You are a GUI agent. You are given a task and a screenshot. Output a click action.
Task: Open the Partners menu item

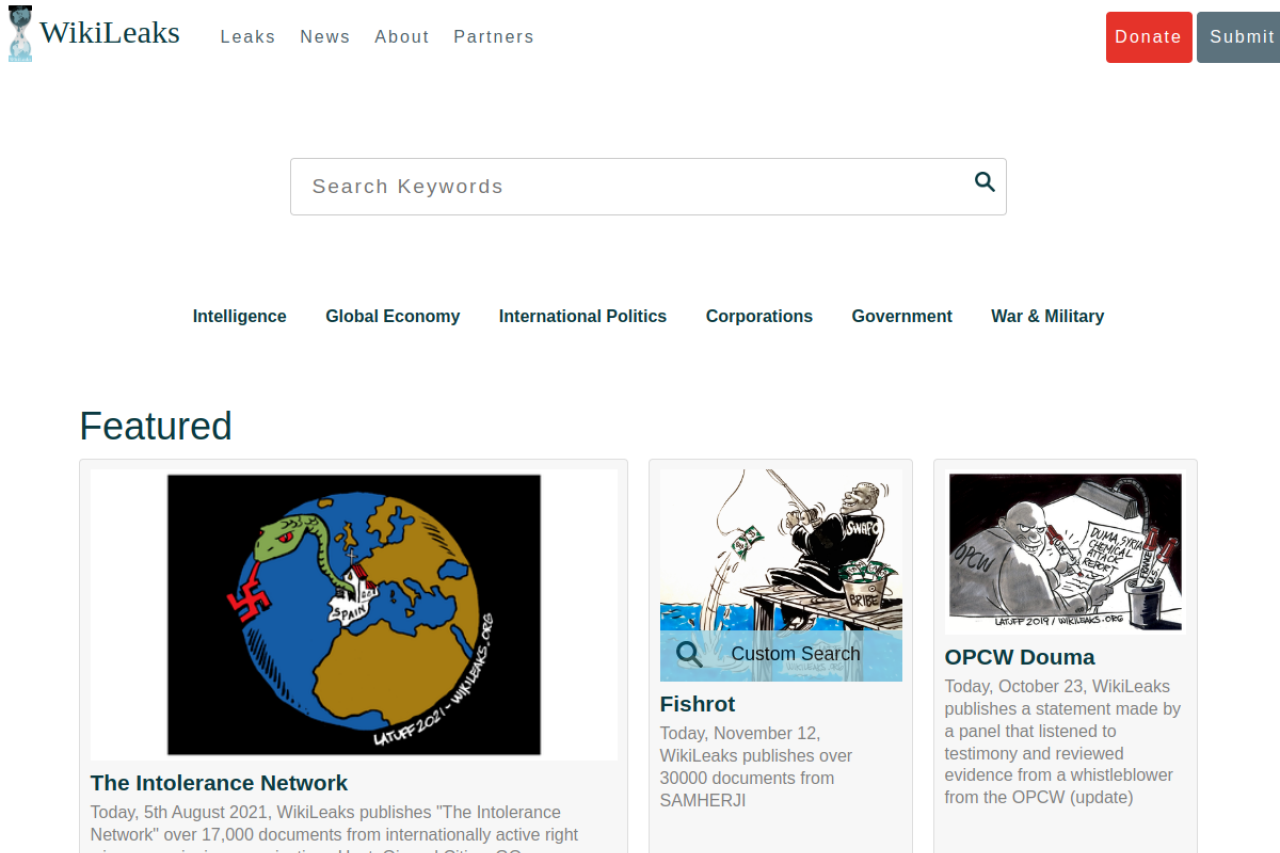pyautogui.click(x=494, y=37)
